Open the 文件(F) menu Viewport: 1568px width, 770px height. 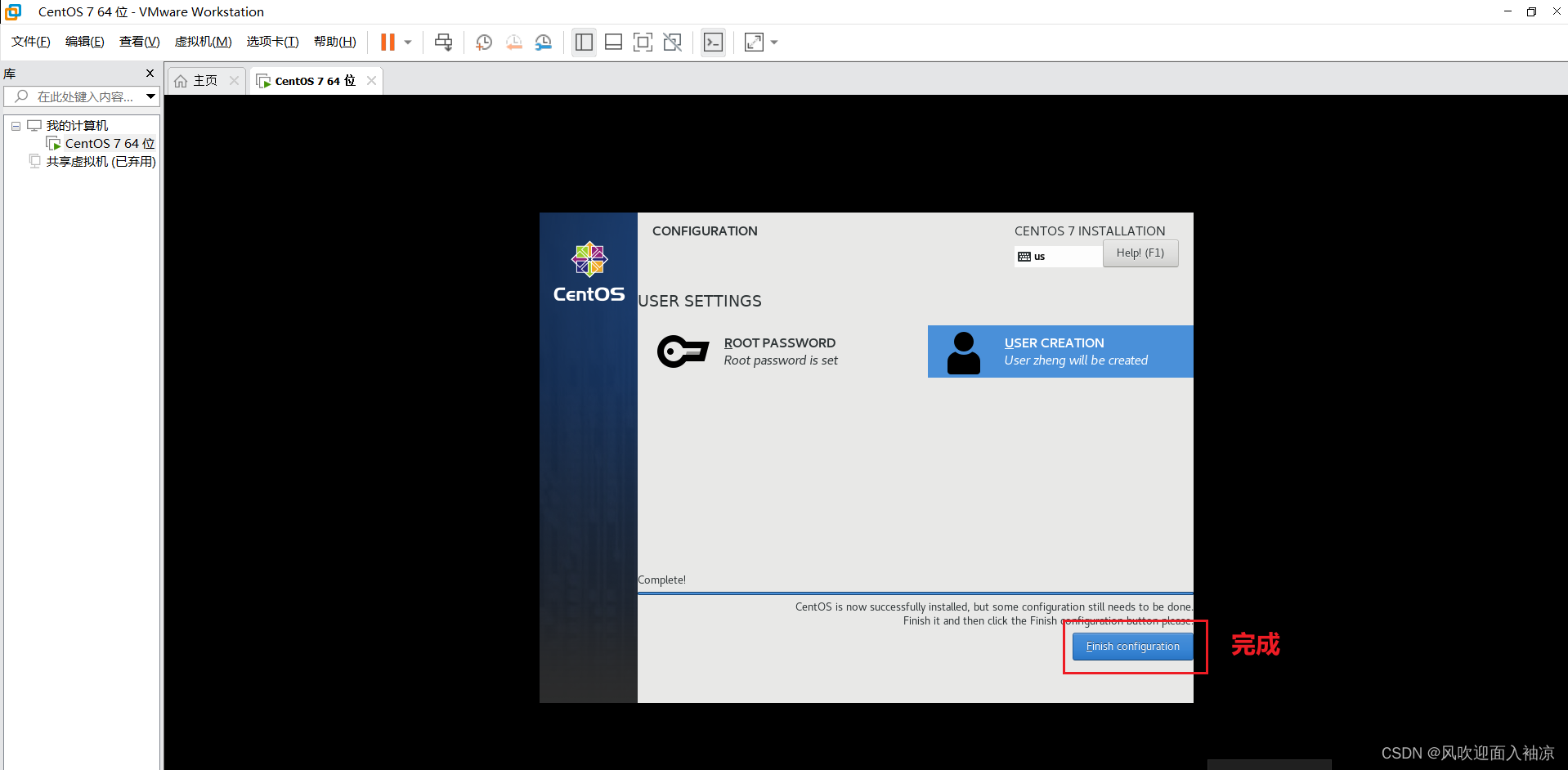coord(31,42)
